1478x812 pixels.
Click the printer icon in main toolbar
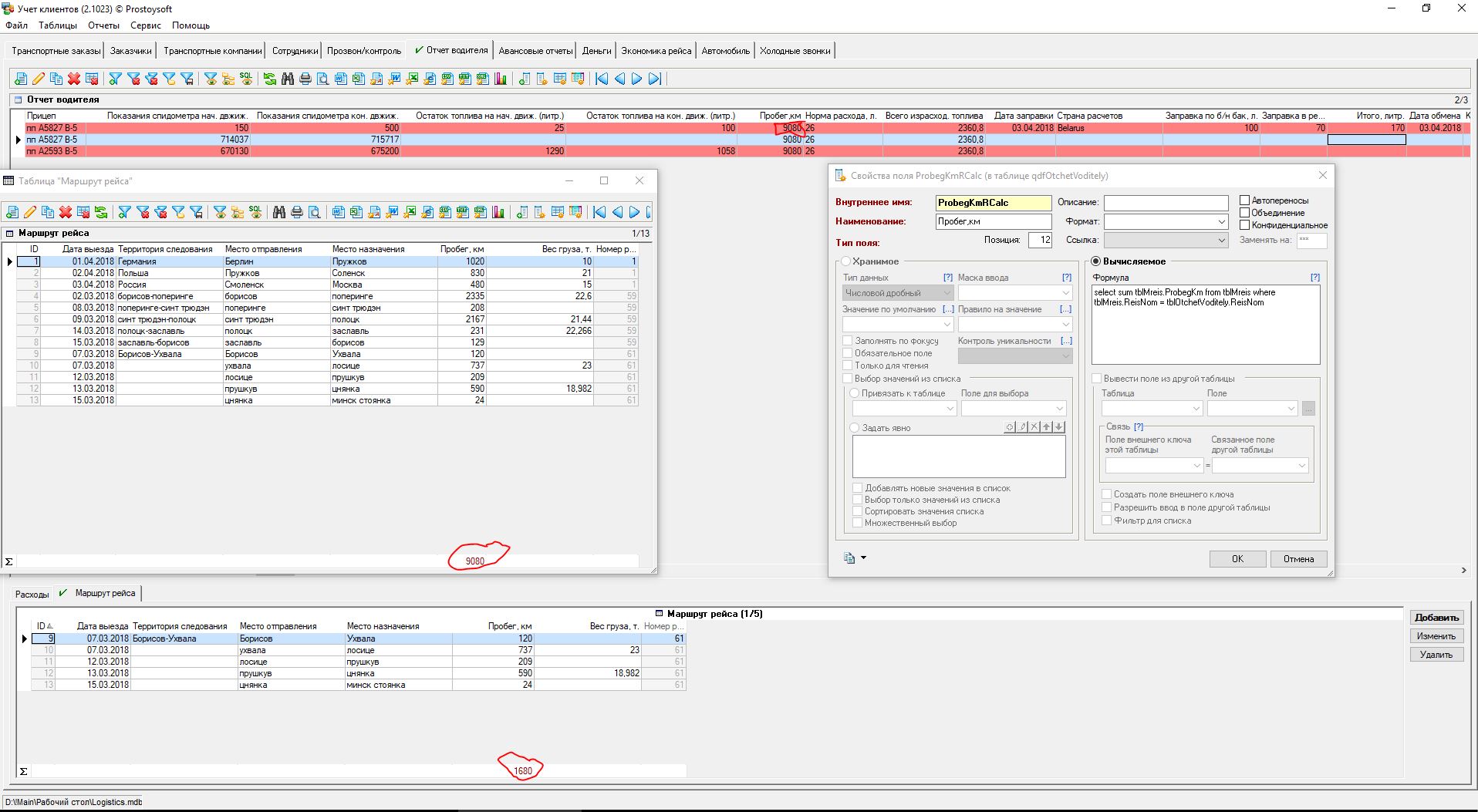305,79
